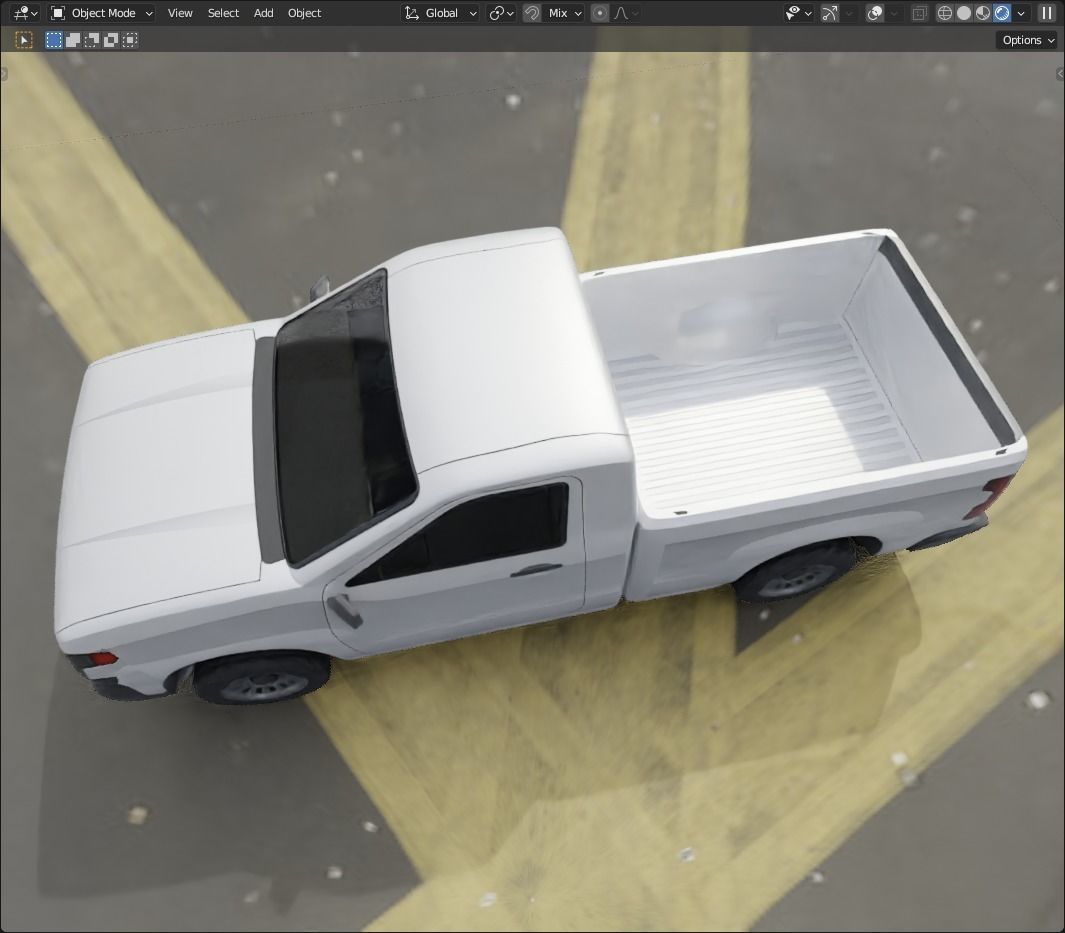Viewport: 1065px width, 933px height.
Task: Expand the gizmo options arrow
Action: [849, 13]
